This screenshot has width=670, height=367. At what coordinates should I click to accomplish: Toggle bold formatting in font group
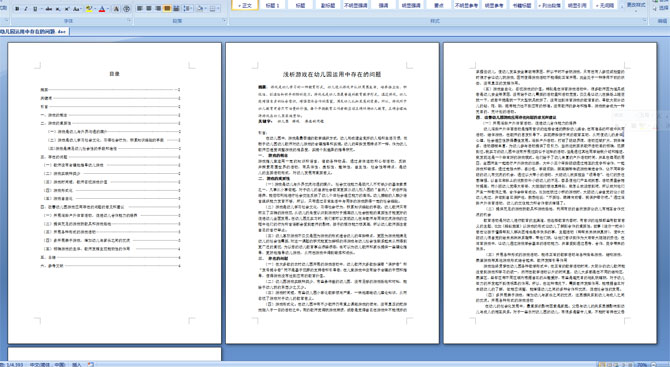point(17,9)
